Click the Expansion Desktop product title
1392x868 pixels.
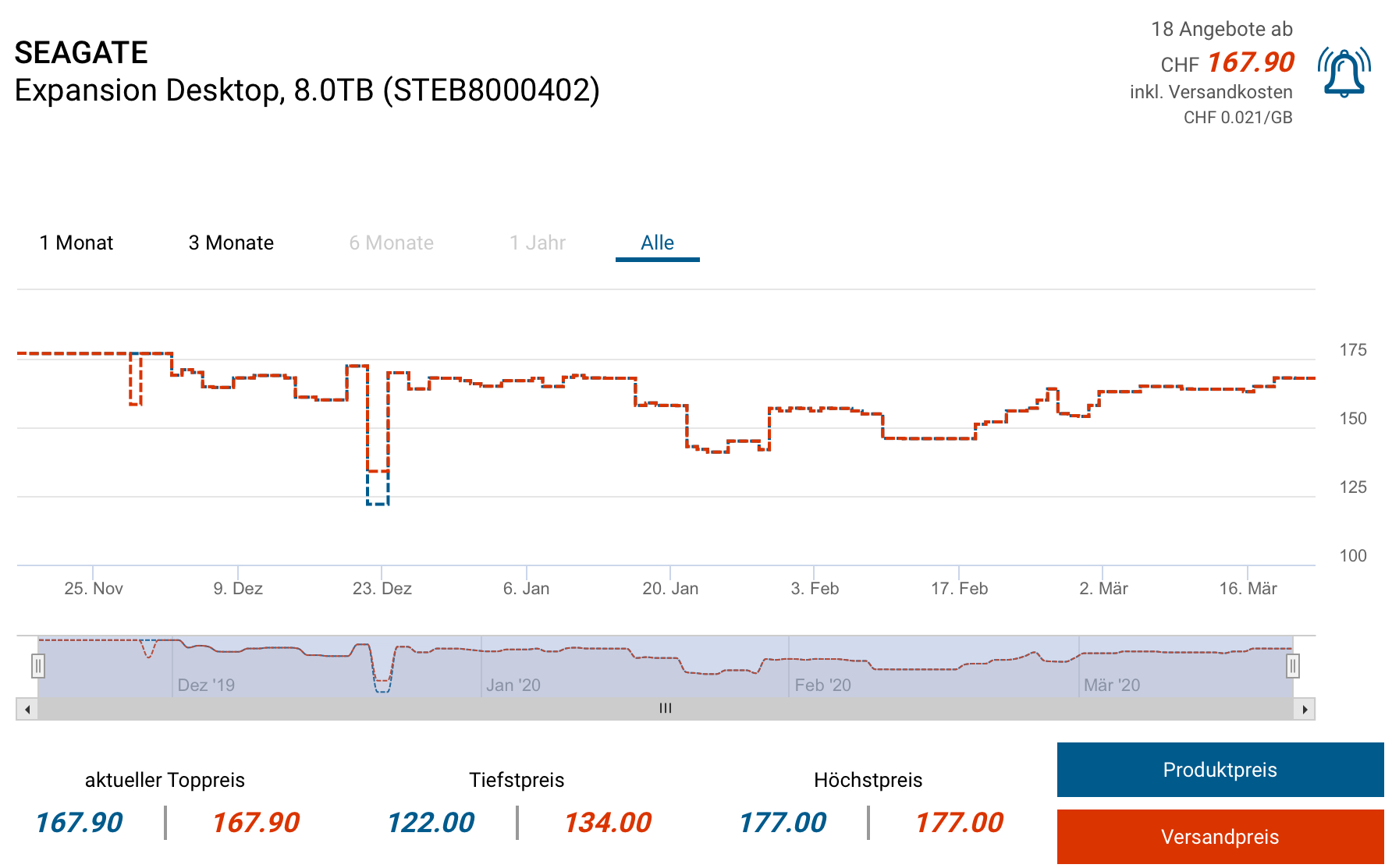pos(307,90)
